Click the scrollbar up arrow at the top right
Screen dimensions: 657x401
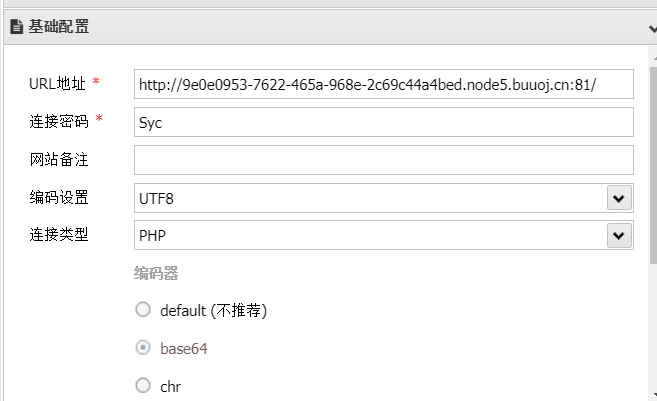(654, 59)
